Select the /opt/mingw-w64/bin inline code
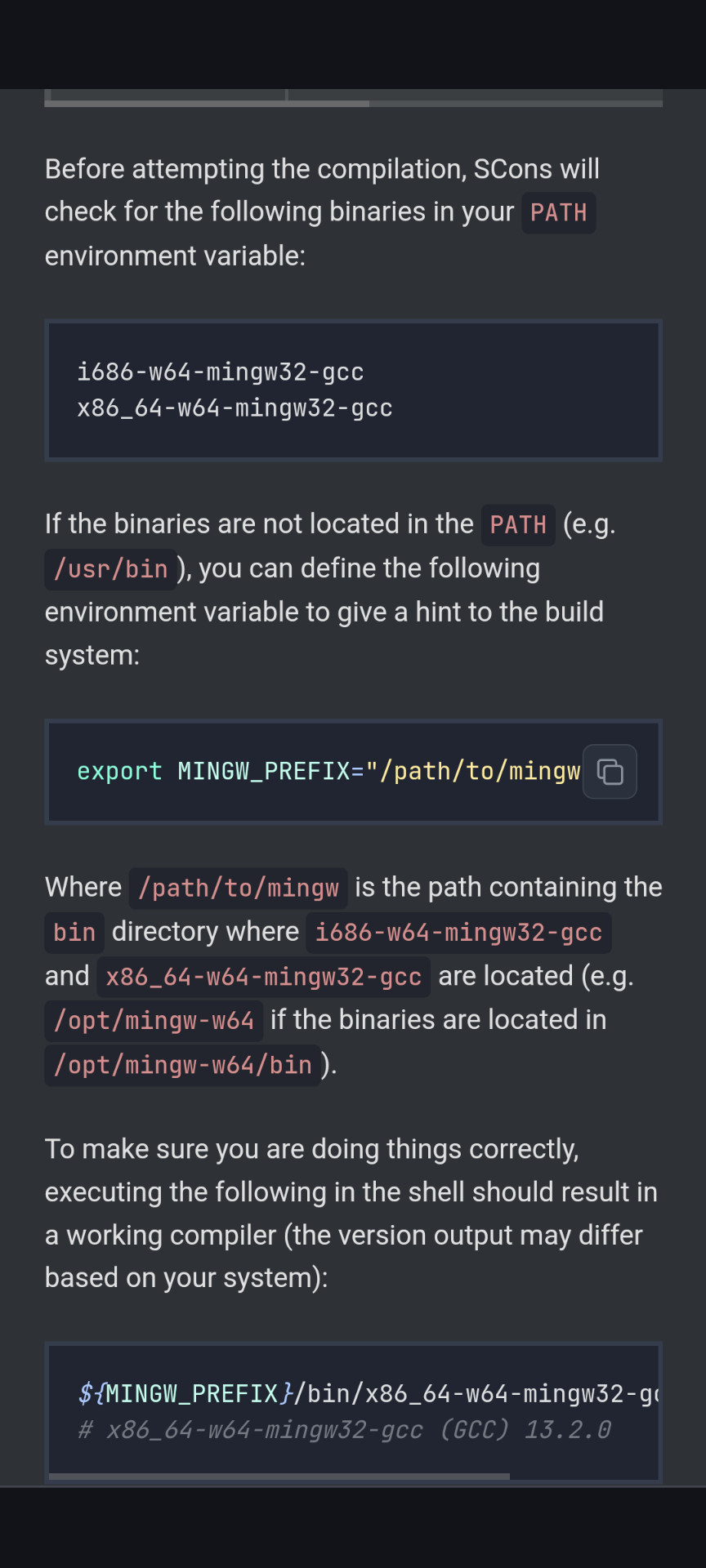Viewport: 706px width, 1568px height. point(182,1065)
